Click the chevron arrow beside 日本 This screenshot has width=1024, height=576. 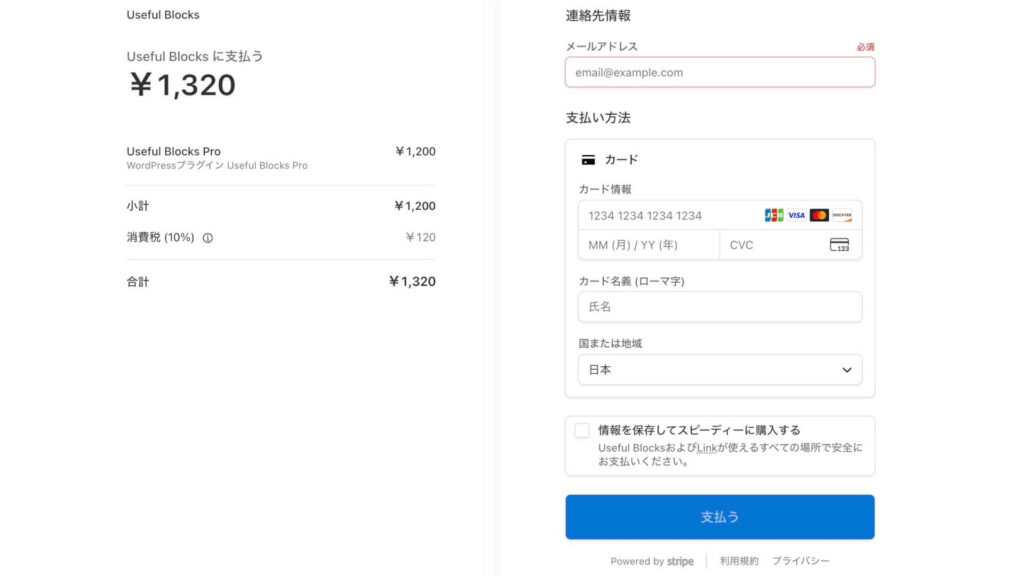click(x=847, y=370)
